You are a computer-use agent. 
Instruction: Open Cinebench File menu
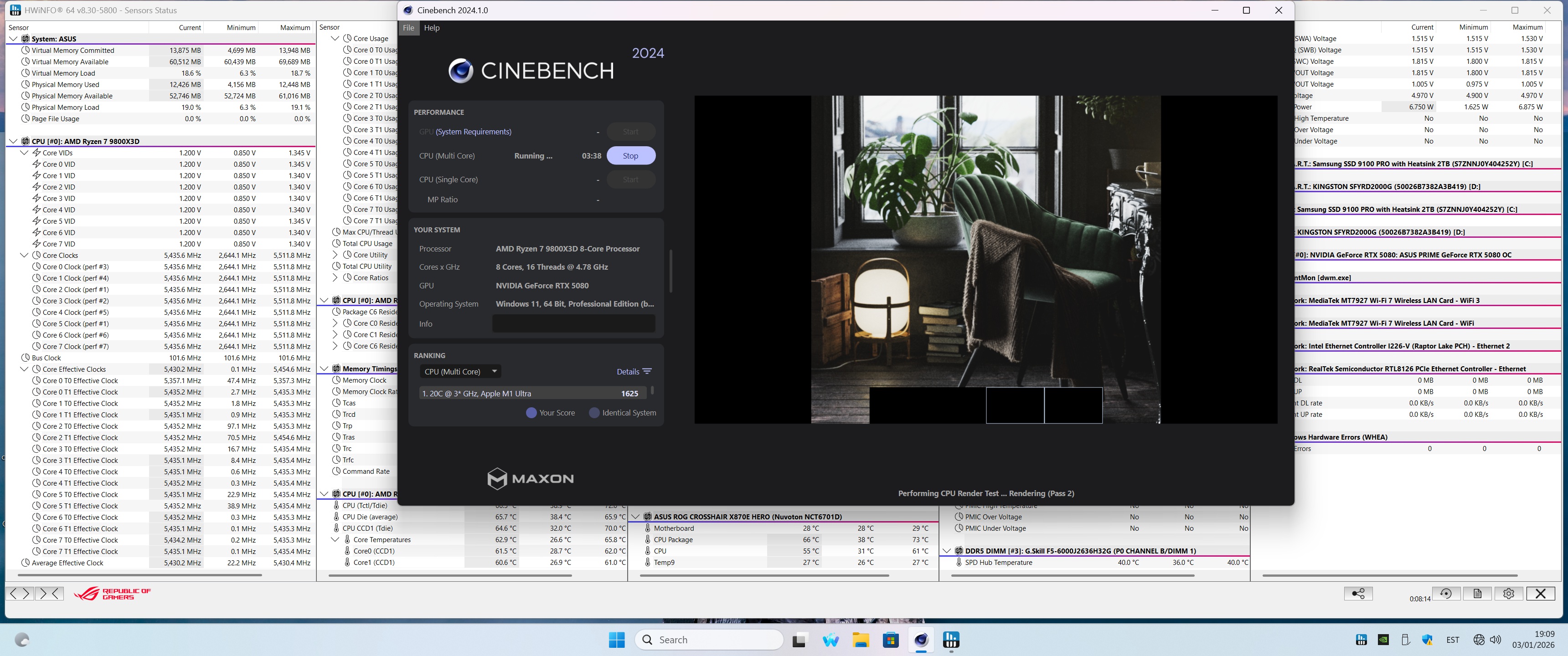(x=408, y=28)
